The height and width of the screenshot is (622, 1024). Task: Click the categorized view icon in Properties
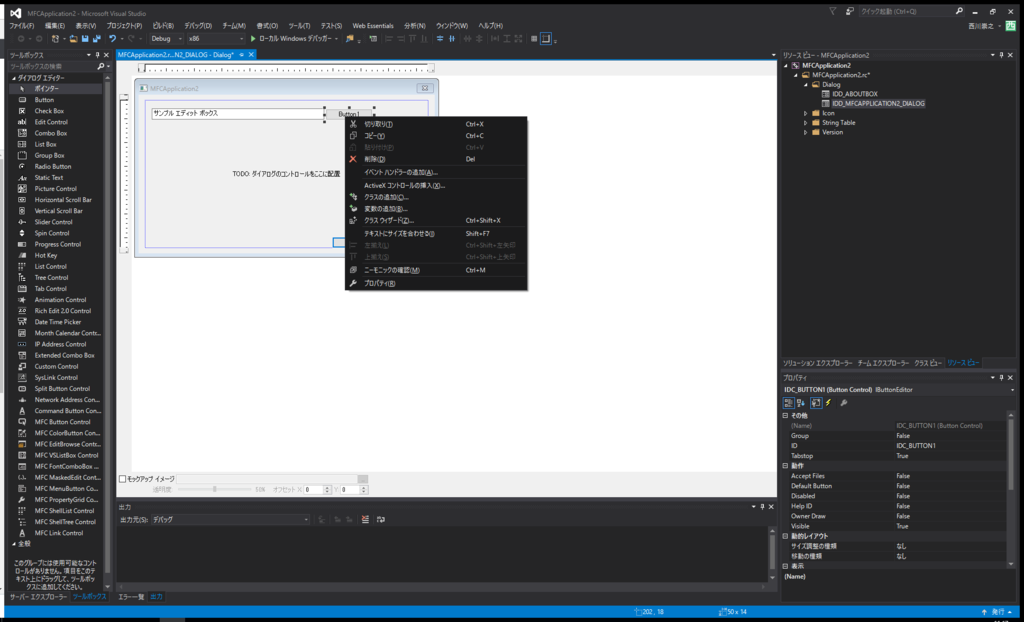tap(789, 403)
